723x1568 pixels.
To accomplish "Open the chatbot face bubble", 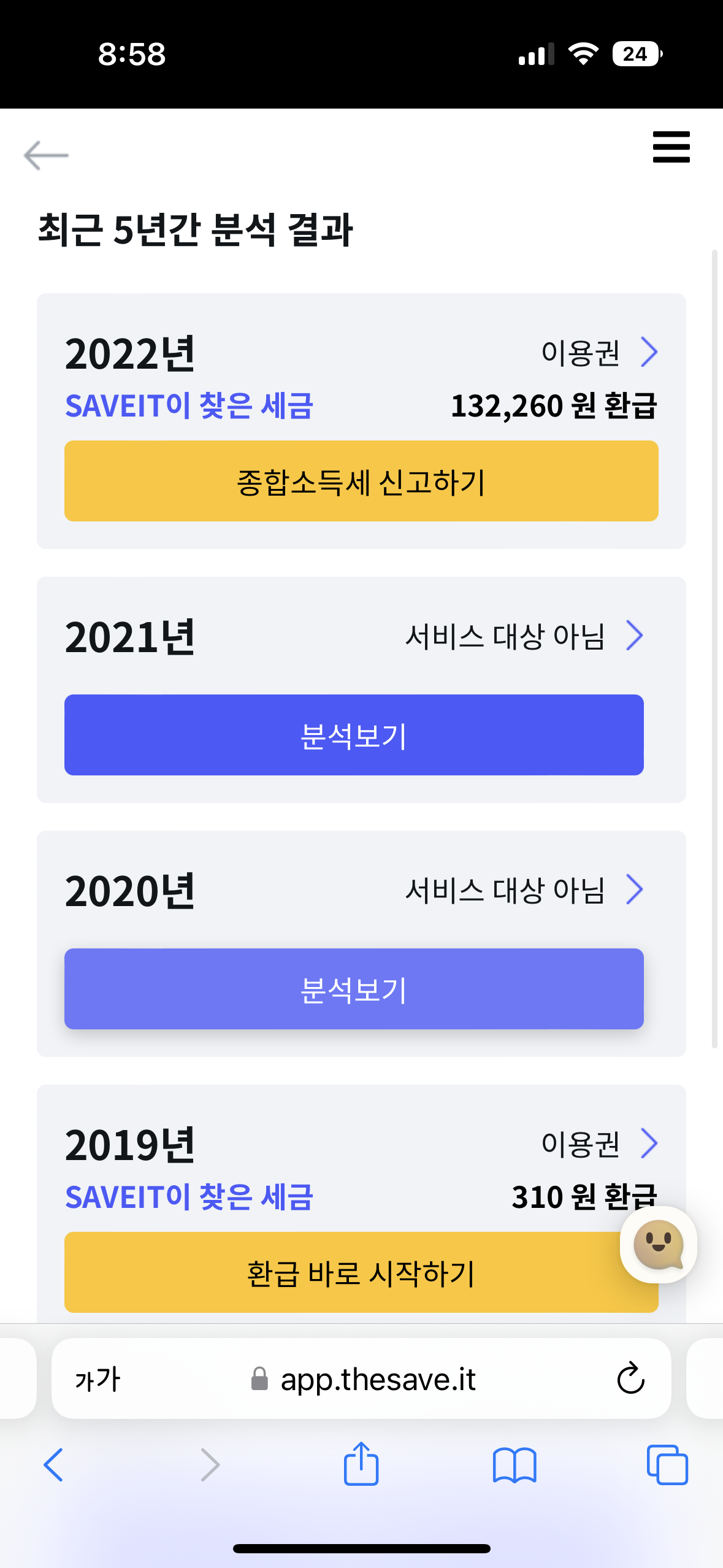I will click(658, 1244).
